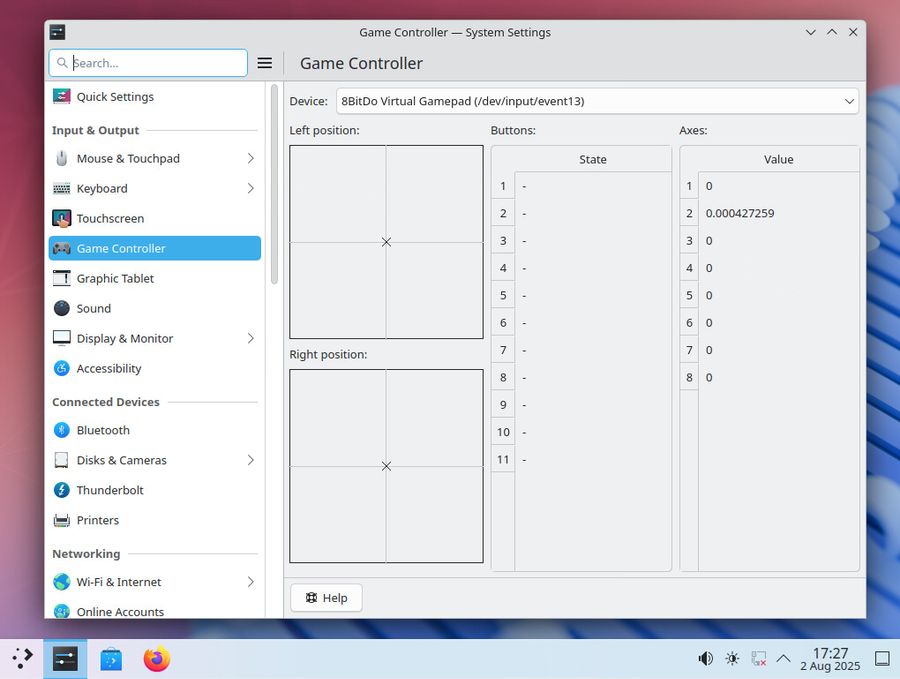Click the Display & Monitor icon
The width and height of the screenshot is (900, 679).
pos(61,338)
